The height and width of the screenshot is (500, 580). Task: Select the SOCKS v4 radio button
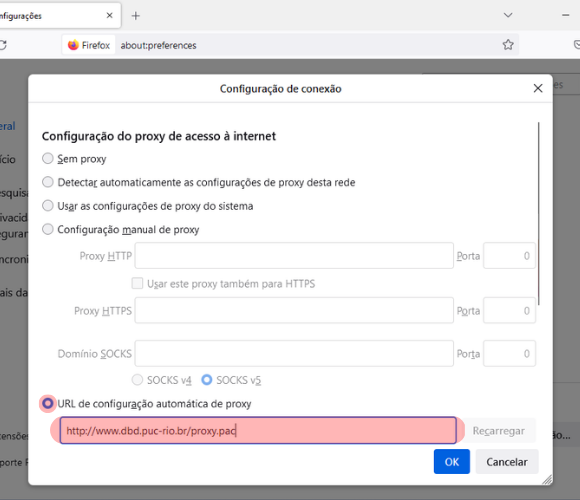pyautogui.click(x=137, y=380)
